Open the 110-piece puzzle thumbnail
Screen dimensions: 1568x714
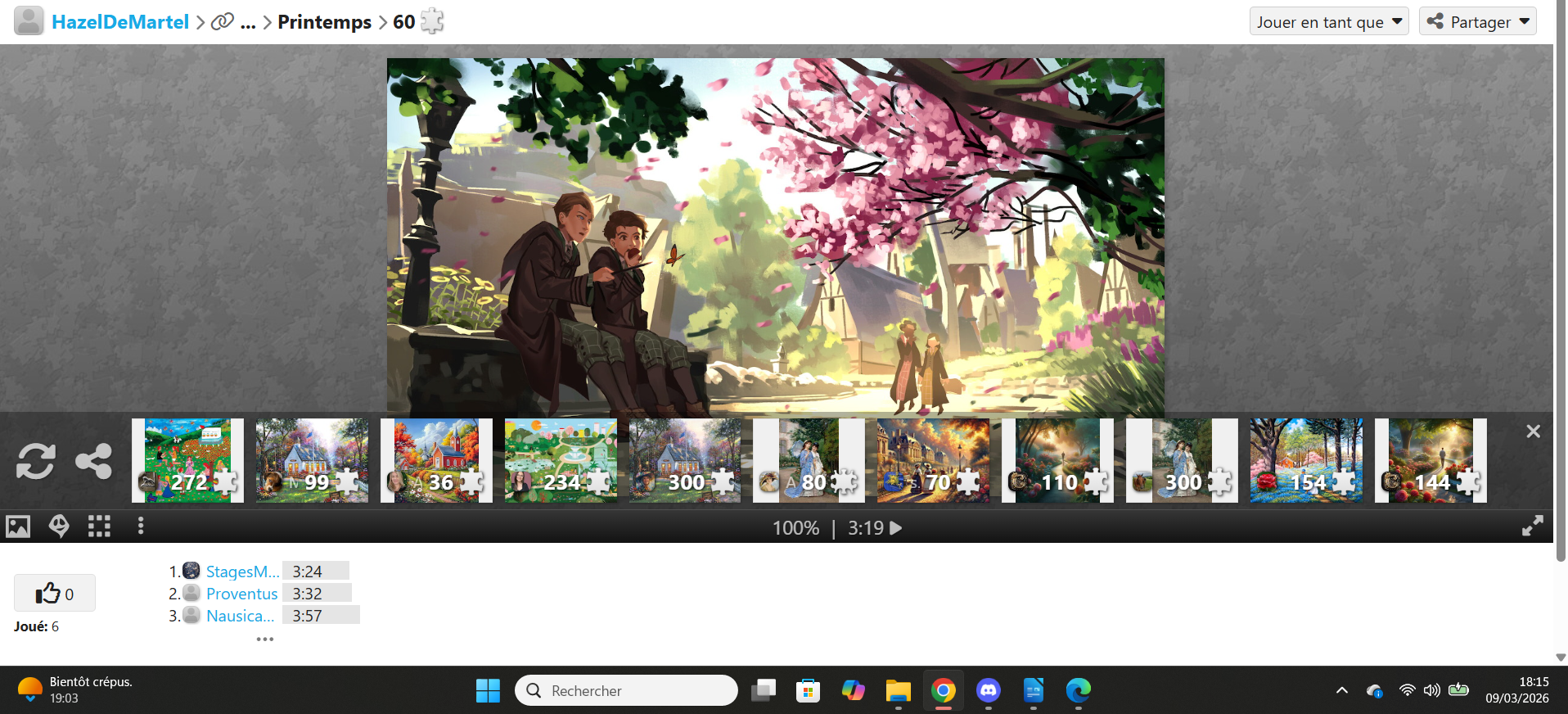click(1057, 460)
